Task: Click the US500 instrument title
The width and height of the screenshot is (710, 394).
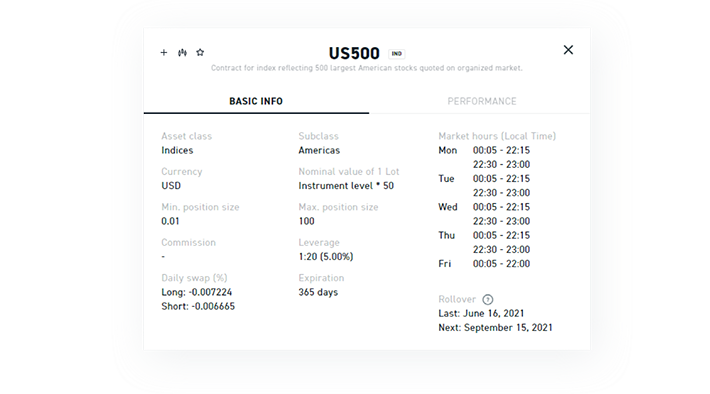Action: point(354,53)
